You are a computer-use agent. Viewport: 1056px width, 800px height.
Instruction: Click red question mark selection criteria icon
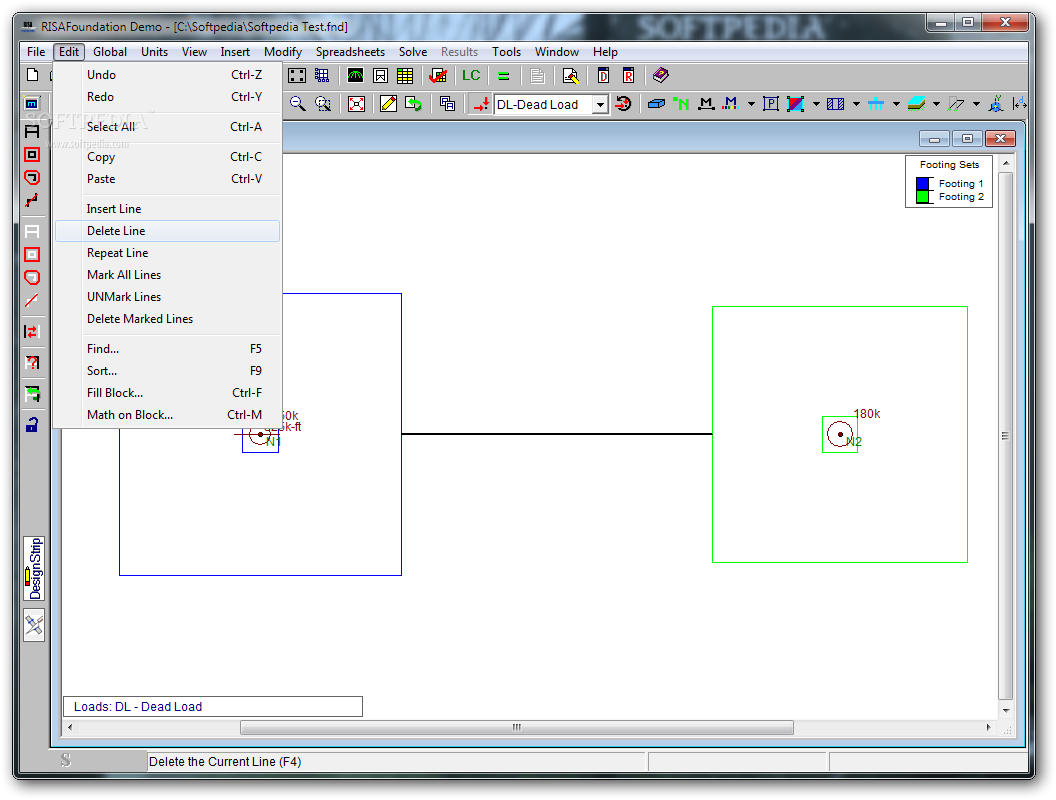(32, 362)
